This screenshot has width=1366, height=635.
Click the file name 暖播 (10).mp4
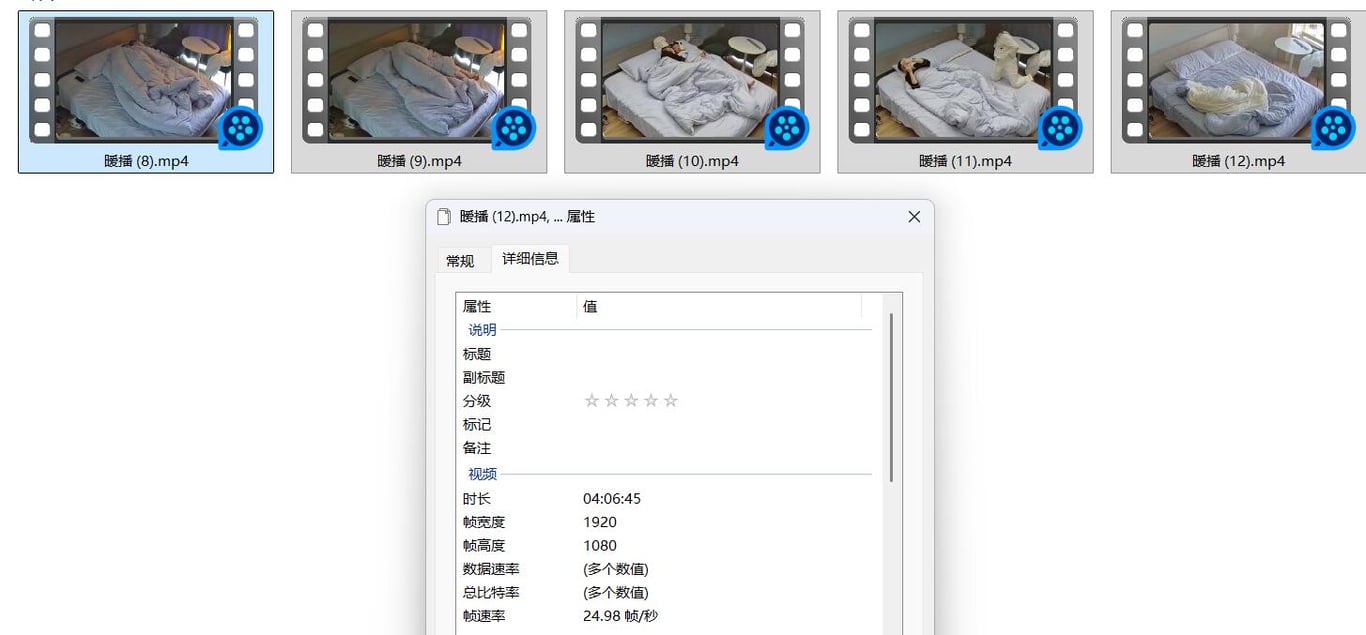[x=692, y=161]
